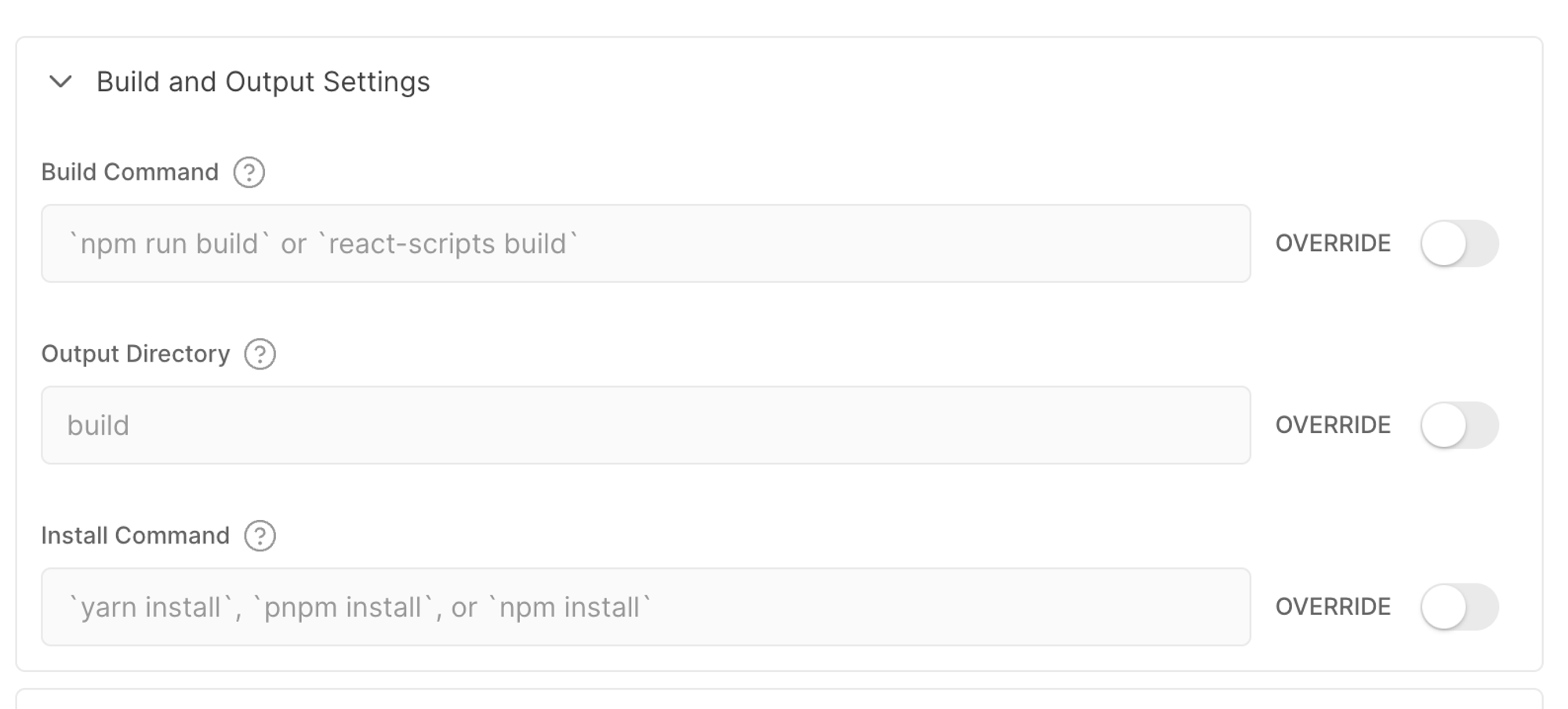Focus the Output Directory input field
Screen dimensions: 1568x709
[x=645, y=425]
